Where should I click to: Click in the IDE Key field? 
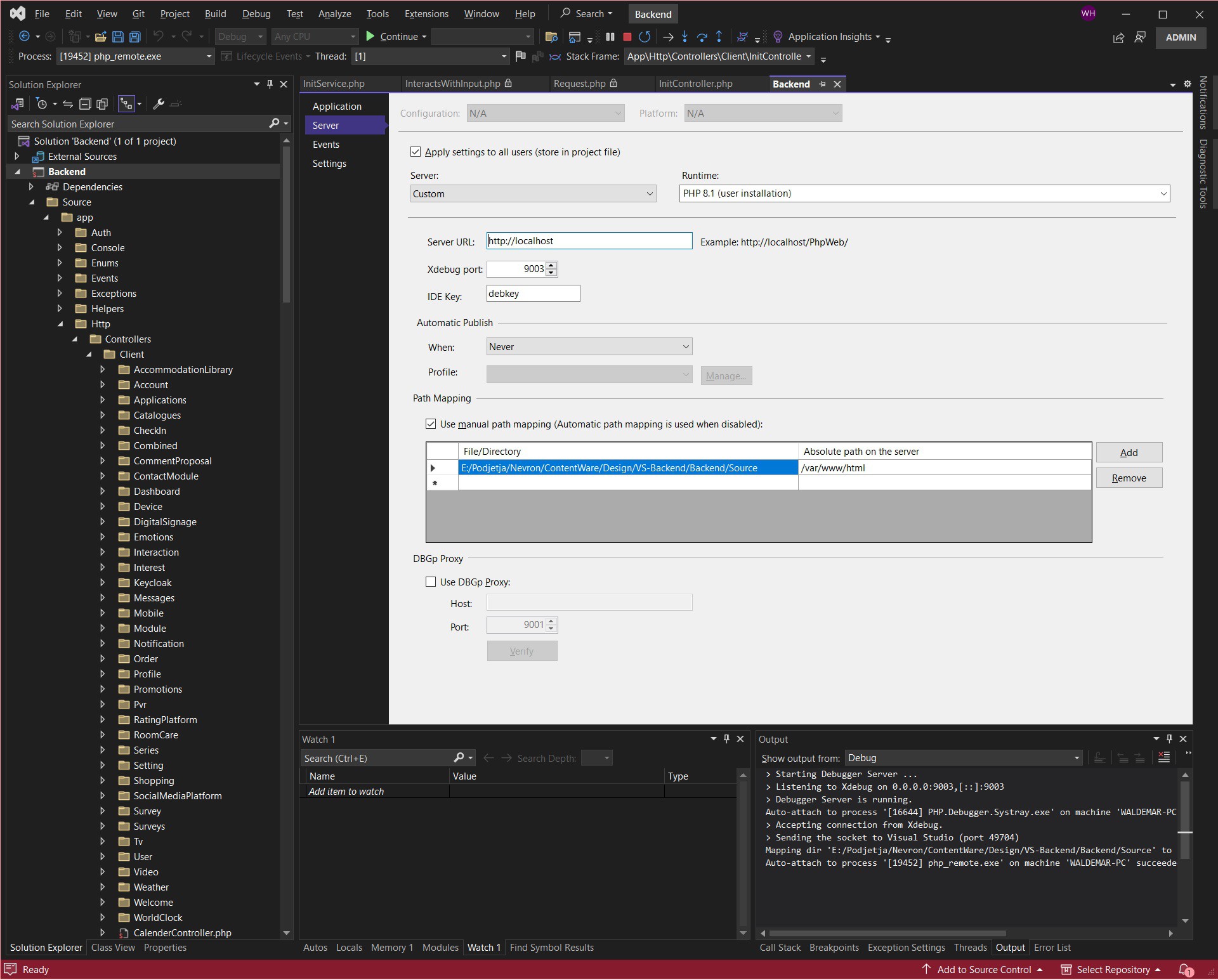coord(533,294)
